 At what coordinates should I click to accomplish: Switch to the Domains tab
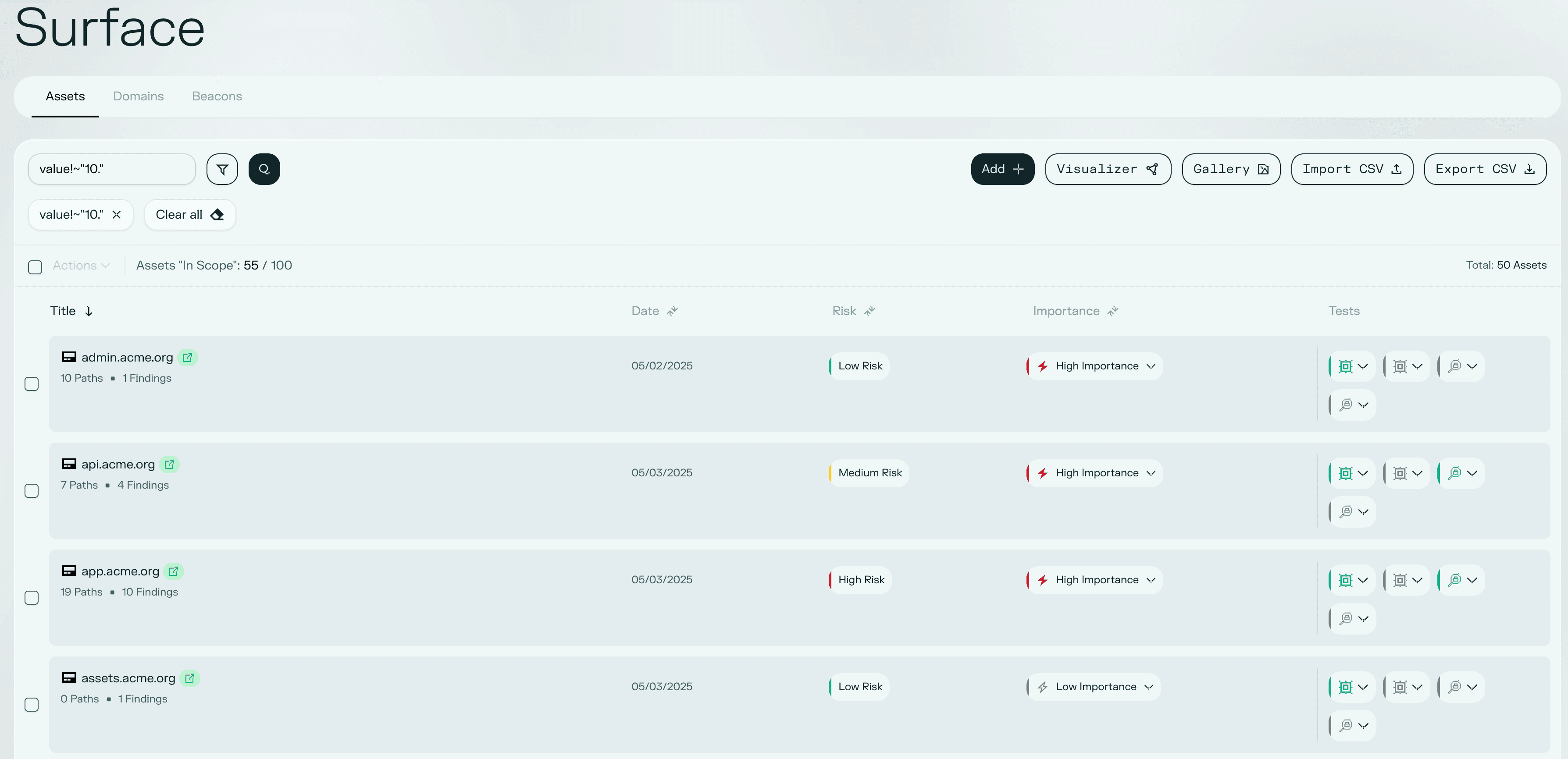tap(138, 96)
